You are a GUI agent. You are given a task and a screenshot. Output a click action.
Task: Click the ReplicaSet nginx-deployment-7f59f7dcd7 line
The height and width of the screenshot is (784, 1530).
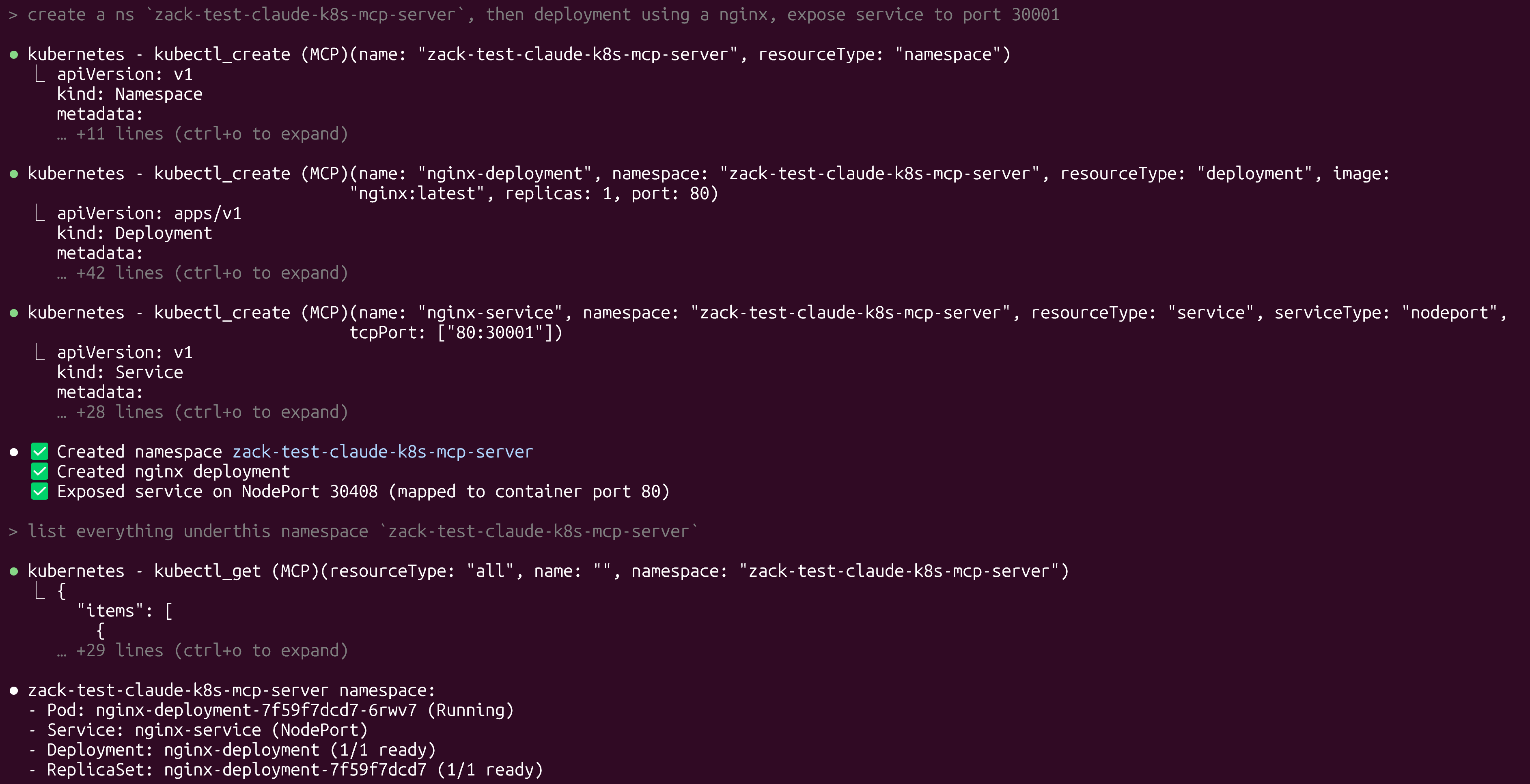295,770
